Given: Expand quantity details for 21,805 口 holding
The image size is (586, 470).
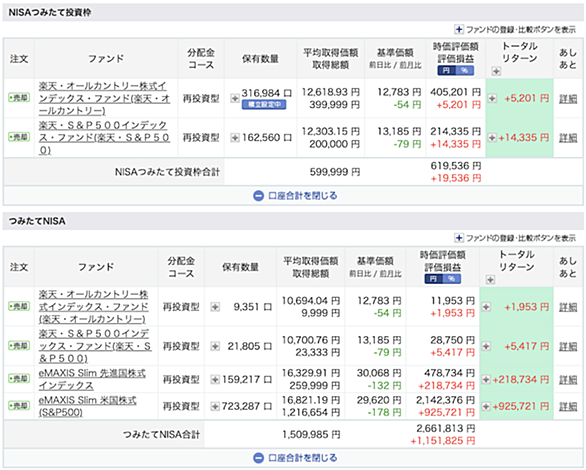Looking at the screenshot, I should (x=215, y=346).
